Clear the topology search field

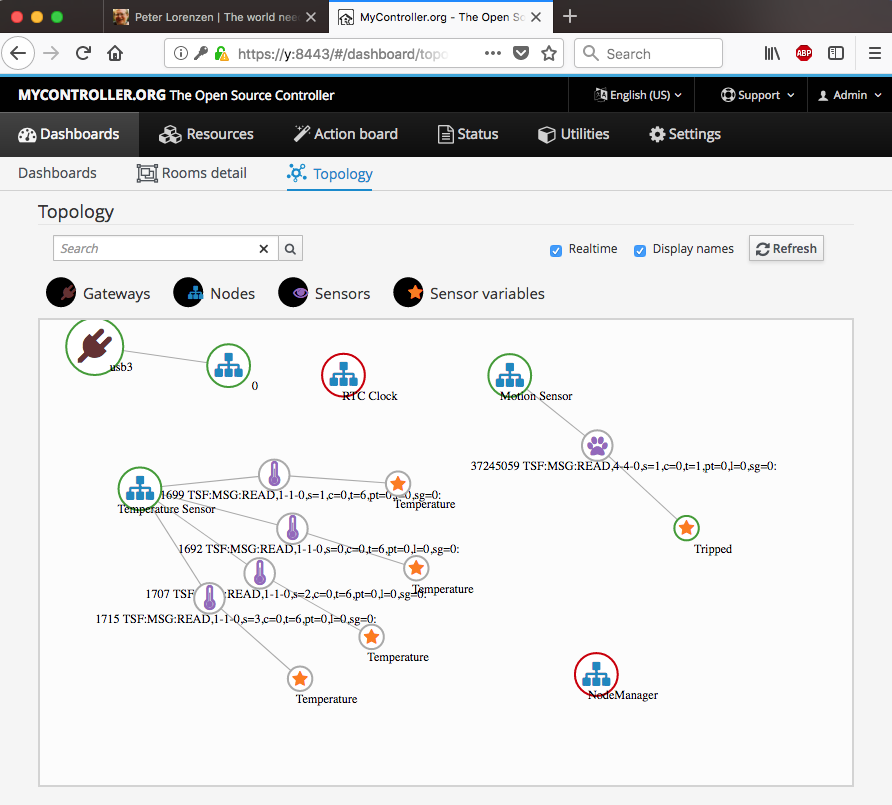coord(264,249)
